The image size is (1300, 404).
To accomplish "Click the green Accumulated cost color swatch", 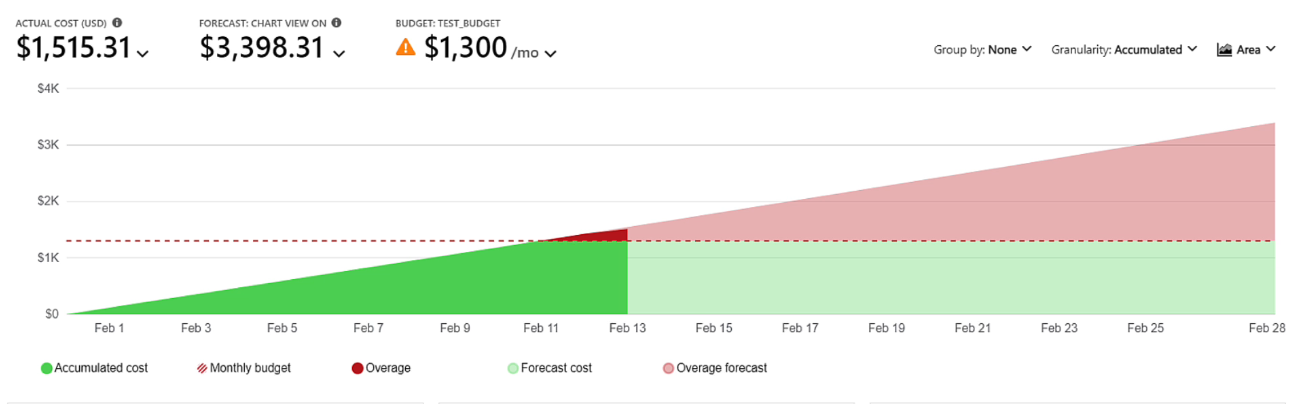I will coord(46,368).
